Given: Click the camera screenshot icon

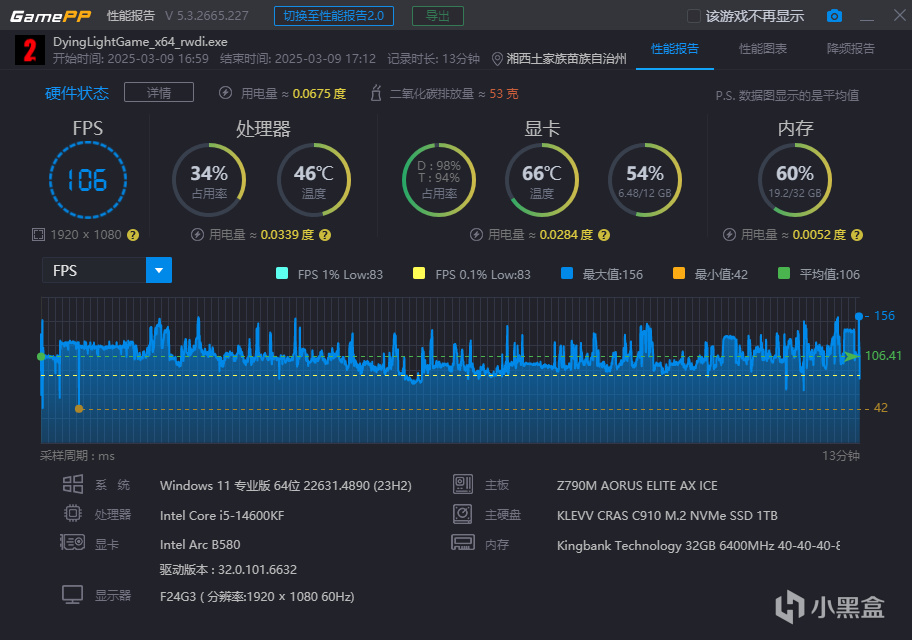Looking at the screenshot, I should click(834, 16).
